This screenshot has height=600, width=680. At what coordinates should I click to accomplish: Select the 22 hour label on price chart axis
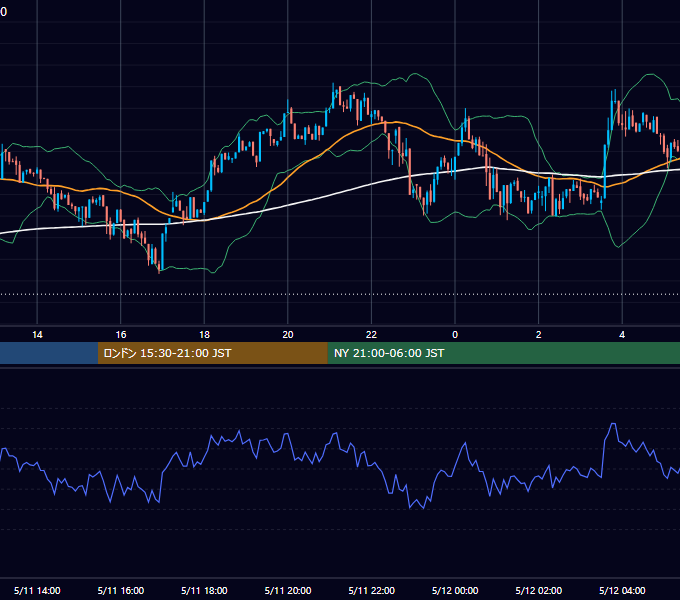[371, 335]
